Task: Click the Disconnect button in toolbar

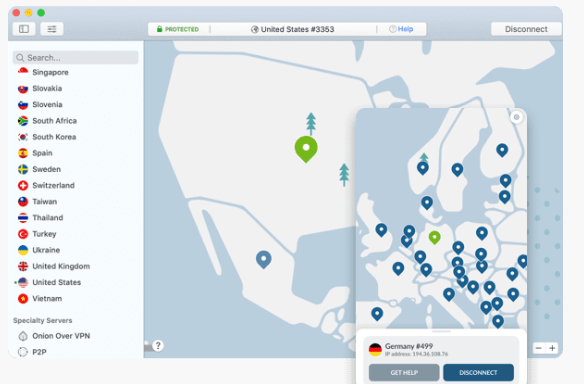Action: (x=526, y=29)
